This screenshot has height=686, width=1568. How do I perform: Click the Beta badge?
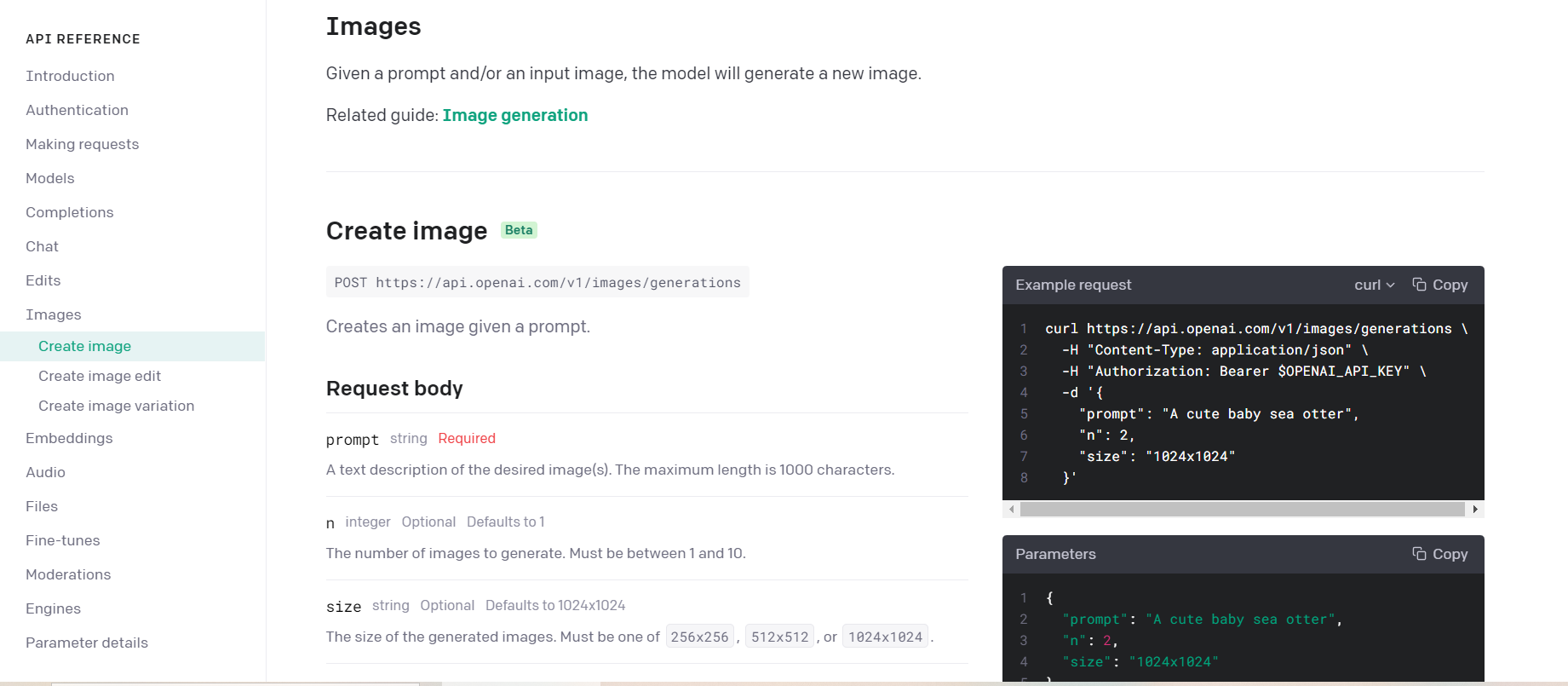(519, 230)
